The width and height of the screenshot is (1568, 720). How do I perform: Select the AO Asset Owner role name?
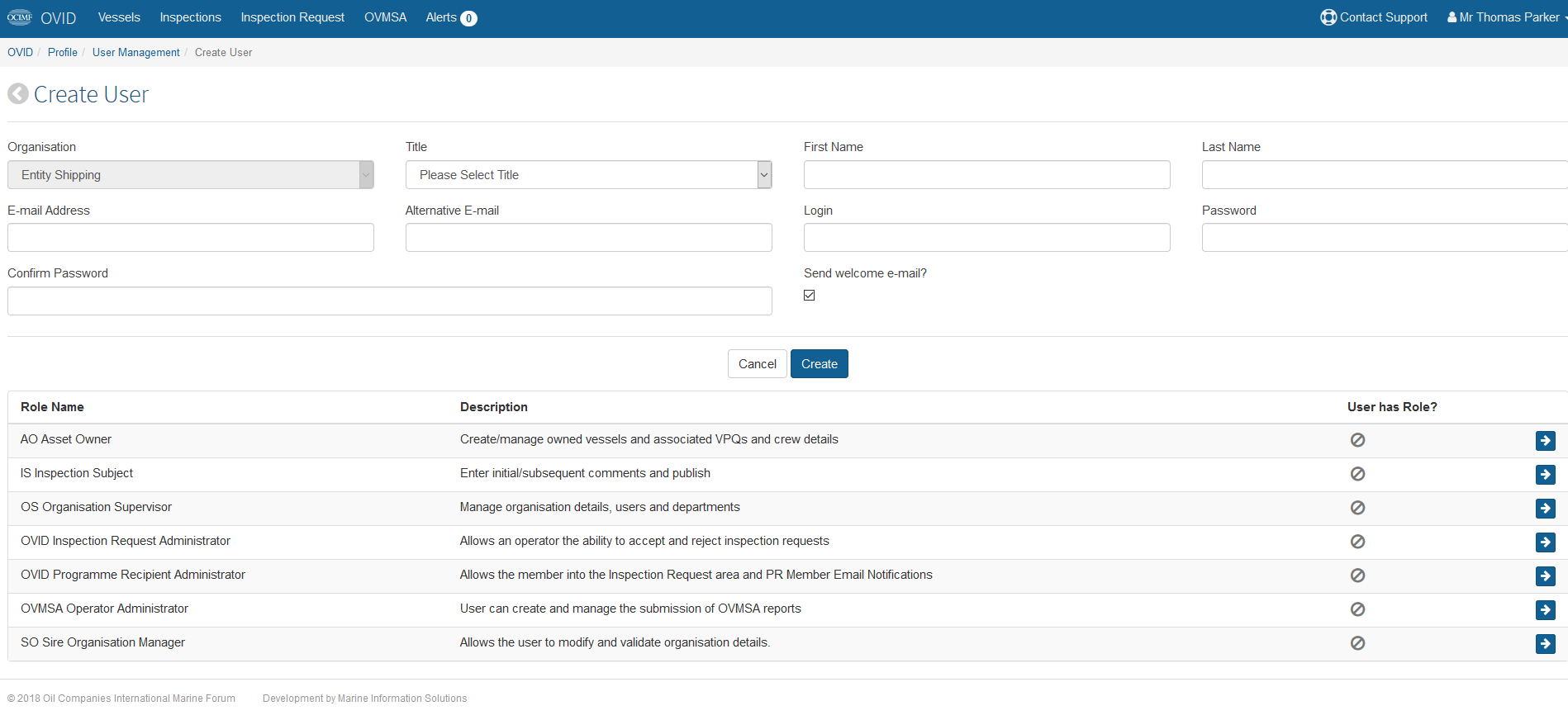[x=66, y=439]
